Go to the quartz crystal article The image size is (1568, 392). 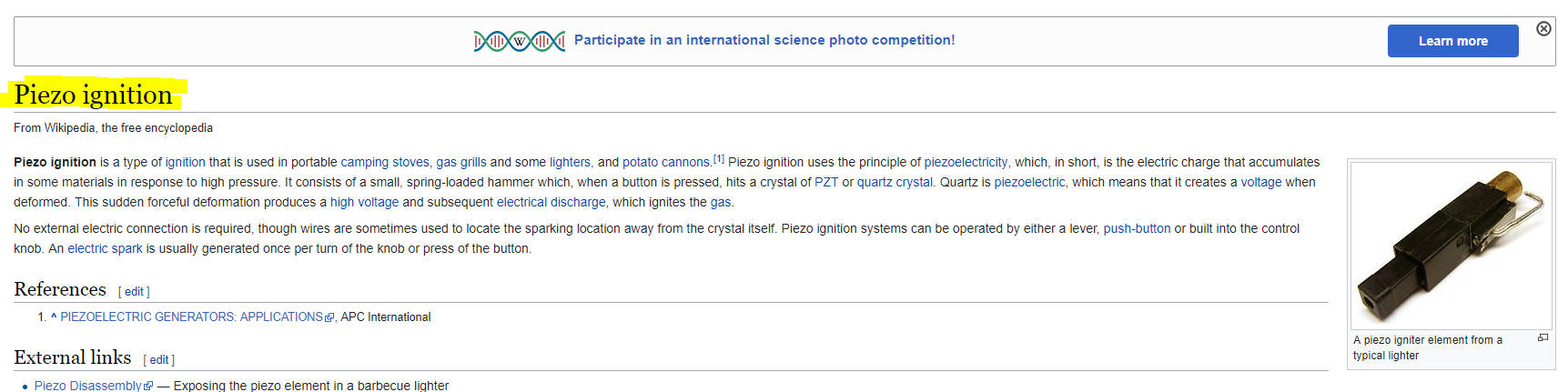[x=895, y=183]
